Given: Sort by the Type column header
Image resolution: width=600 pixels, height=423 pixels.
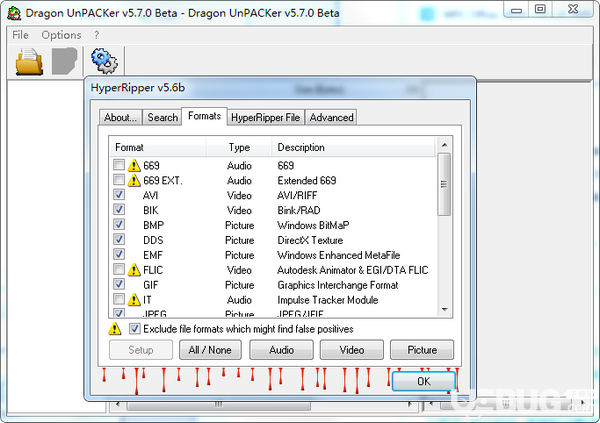Looking at the screenshot, I should (x=239, y=147).
